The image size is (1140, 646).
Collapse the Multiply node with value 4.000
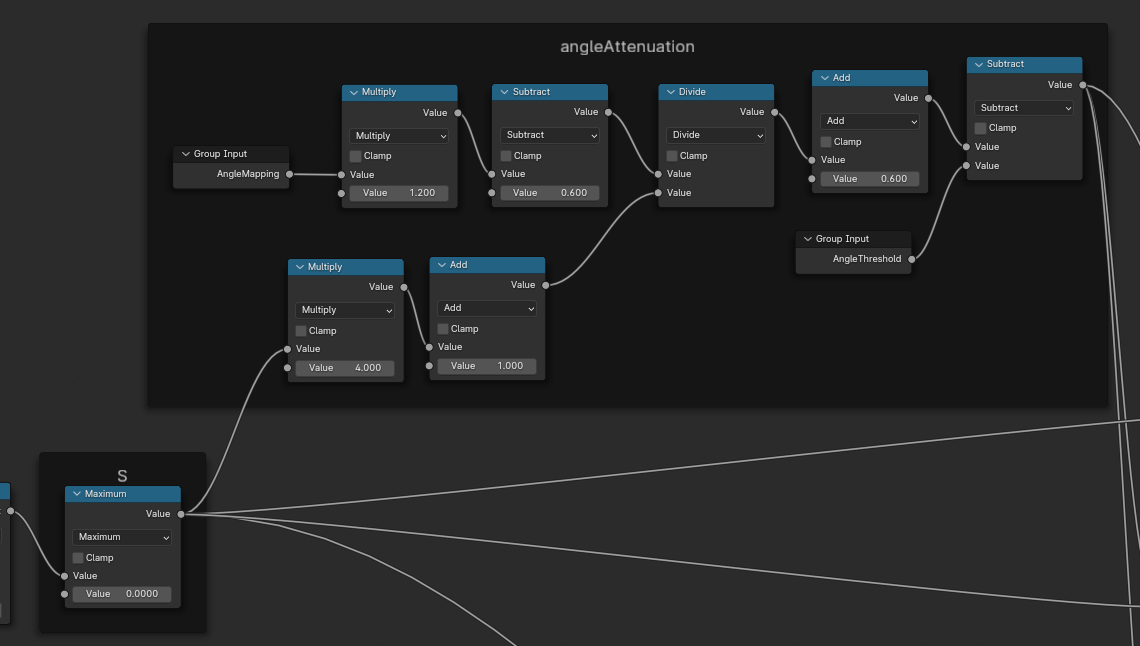[299, 267]
